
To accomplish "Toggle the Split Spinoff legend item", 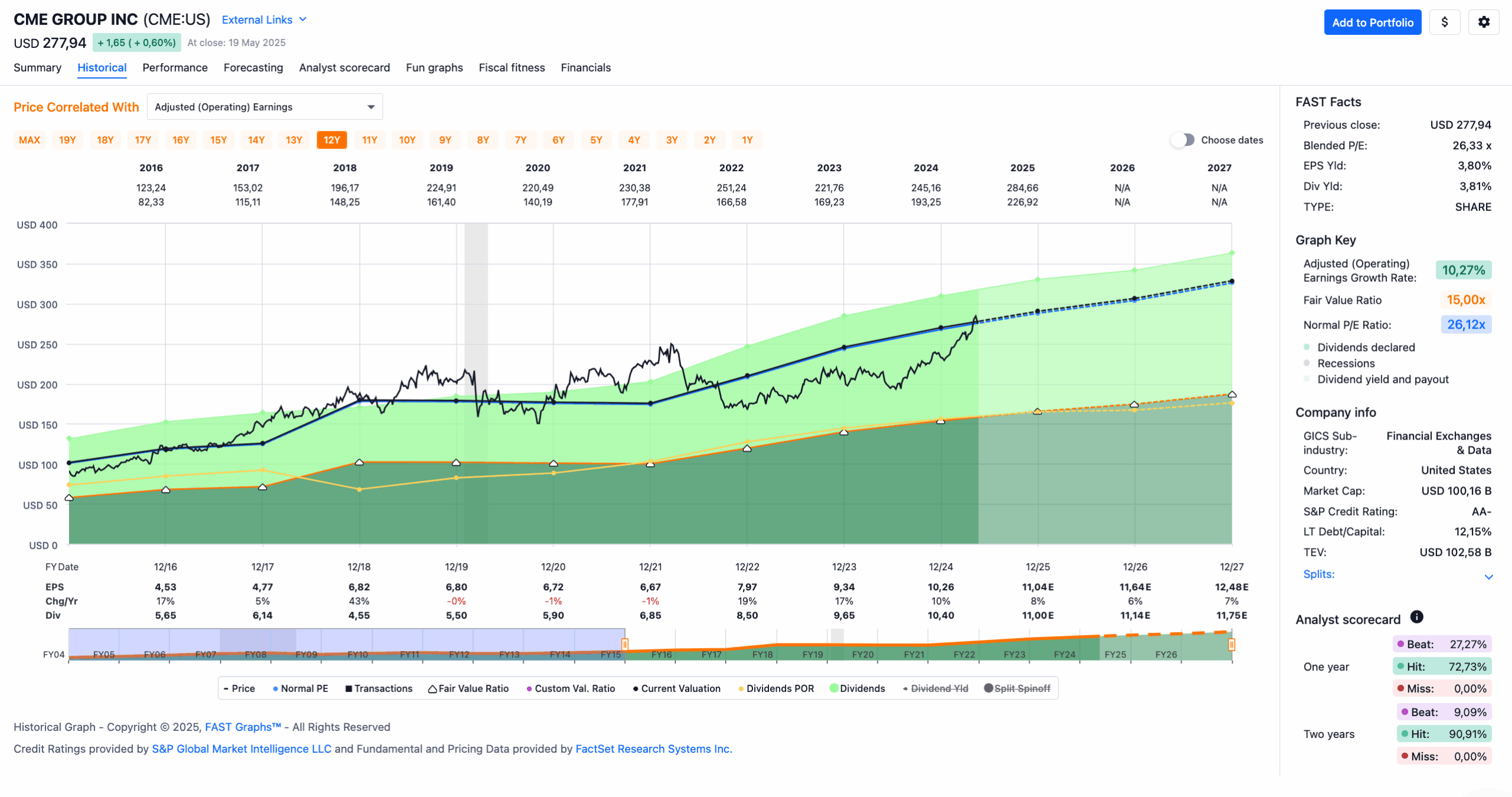I will (1017, 688).
